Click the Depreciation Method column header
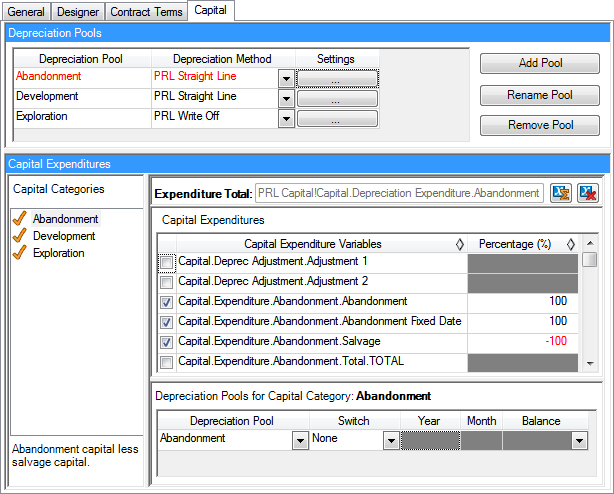Image resolution: width=614 pixels, height=494 pixels. click(x=222, y=59)
